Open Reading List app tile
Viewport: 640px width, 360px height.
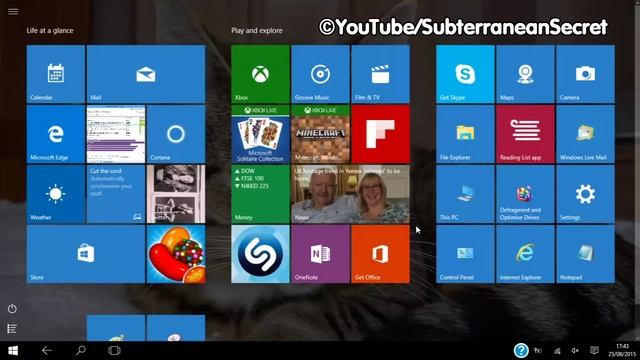pos(525,134)
